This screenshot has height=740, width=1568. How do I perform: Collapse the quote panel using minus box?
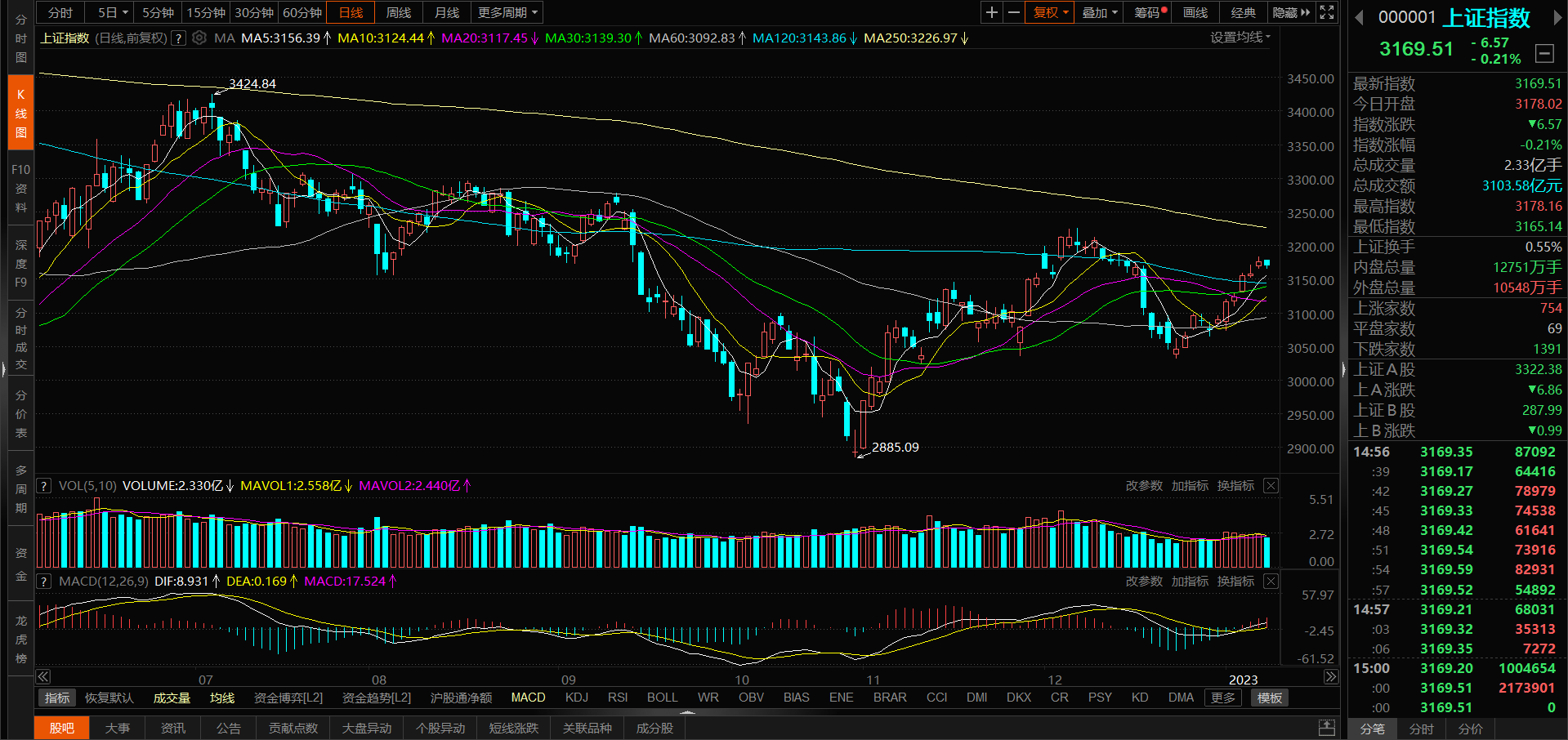pyautogui.click(x=1544, y=54)
